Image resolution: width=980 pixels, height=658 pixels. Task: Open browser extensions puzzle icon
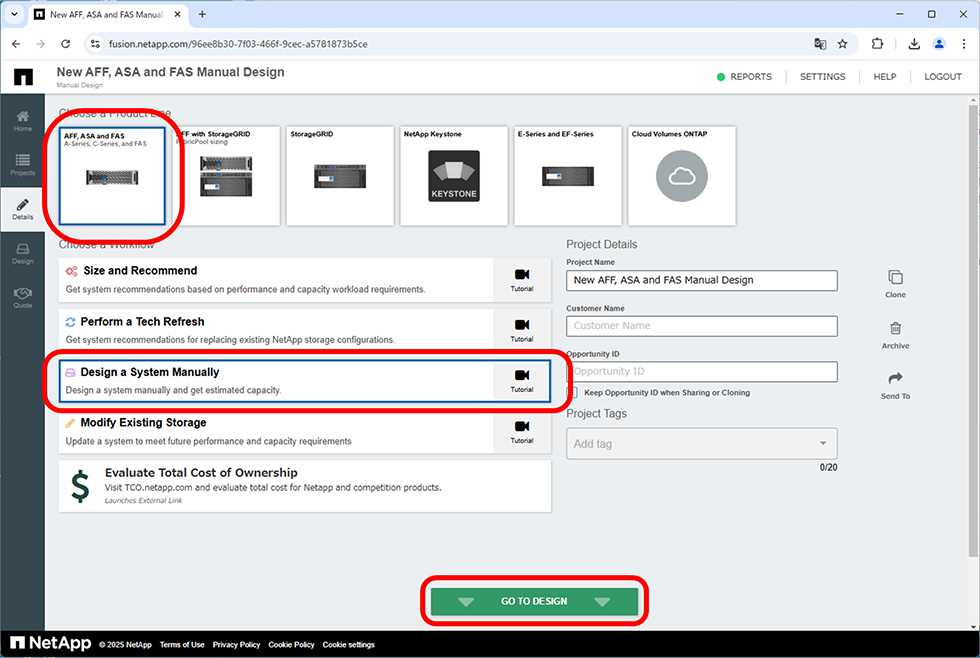click(x=877, y=44)
